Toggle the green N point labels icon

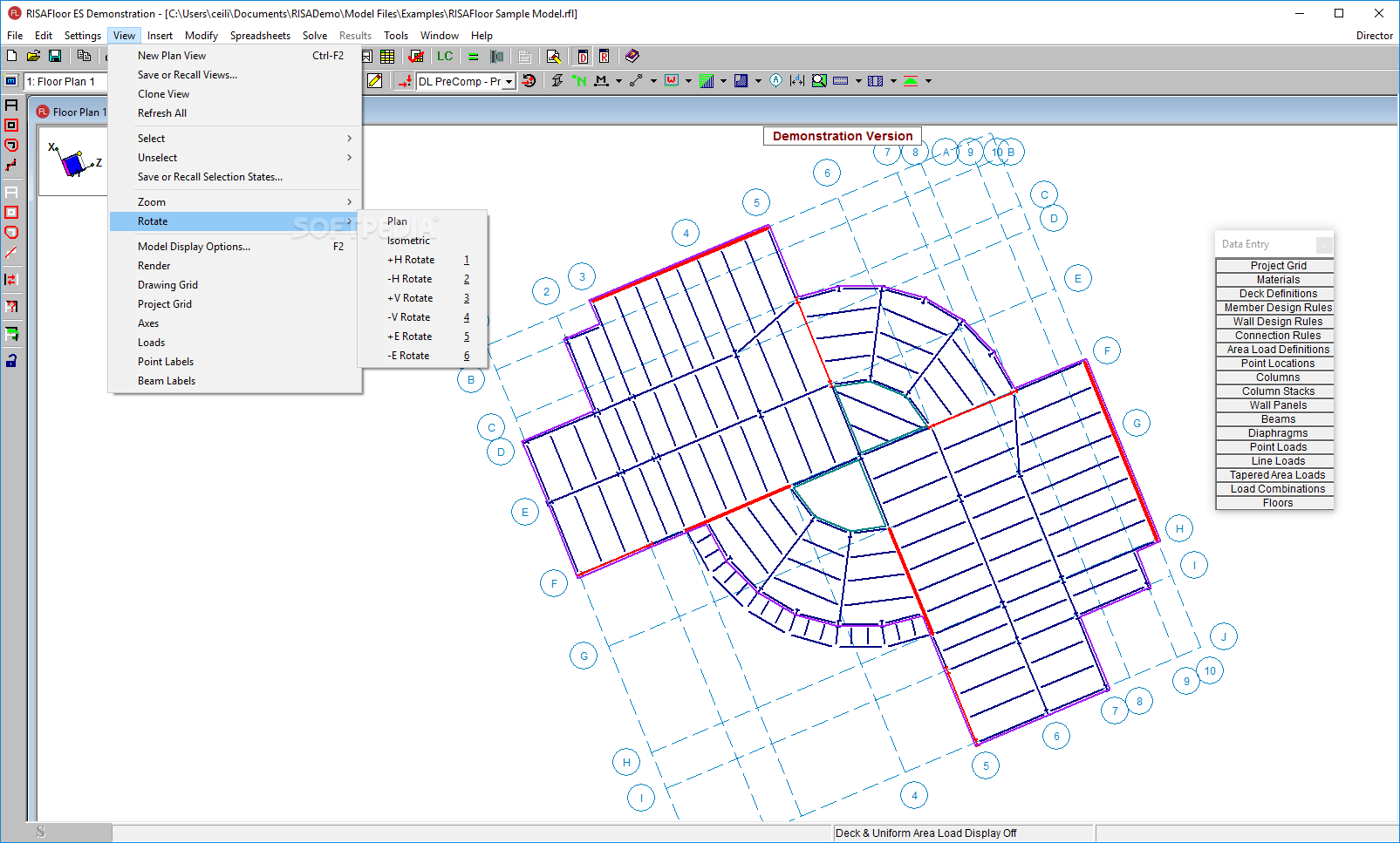(x=579, y=81)
